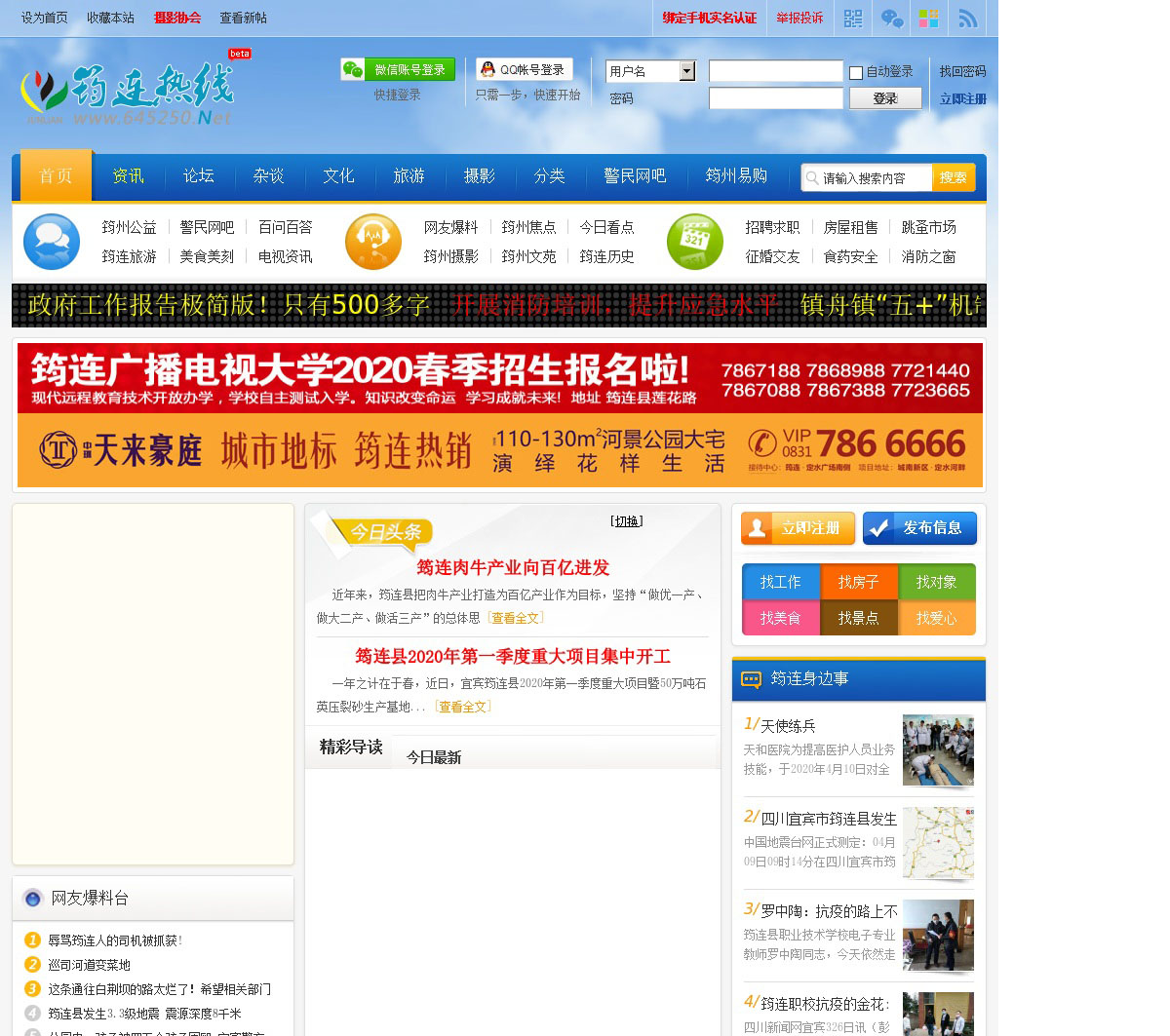Viewport: 1170px width, 1036px height.
Task: Switch headlines using the 切换 toggle
Action: pos(626,521)
